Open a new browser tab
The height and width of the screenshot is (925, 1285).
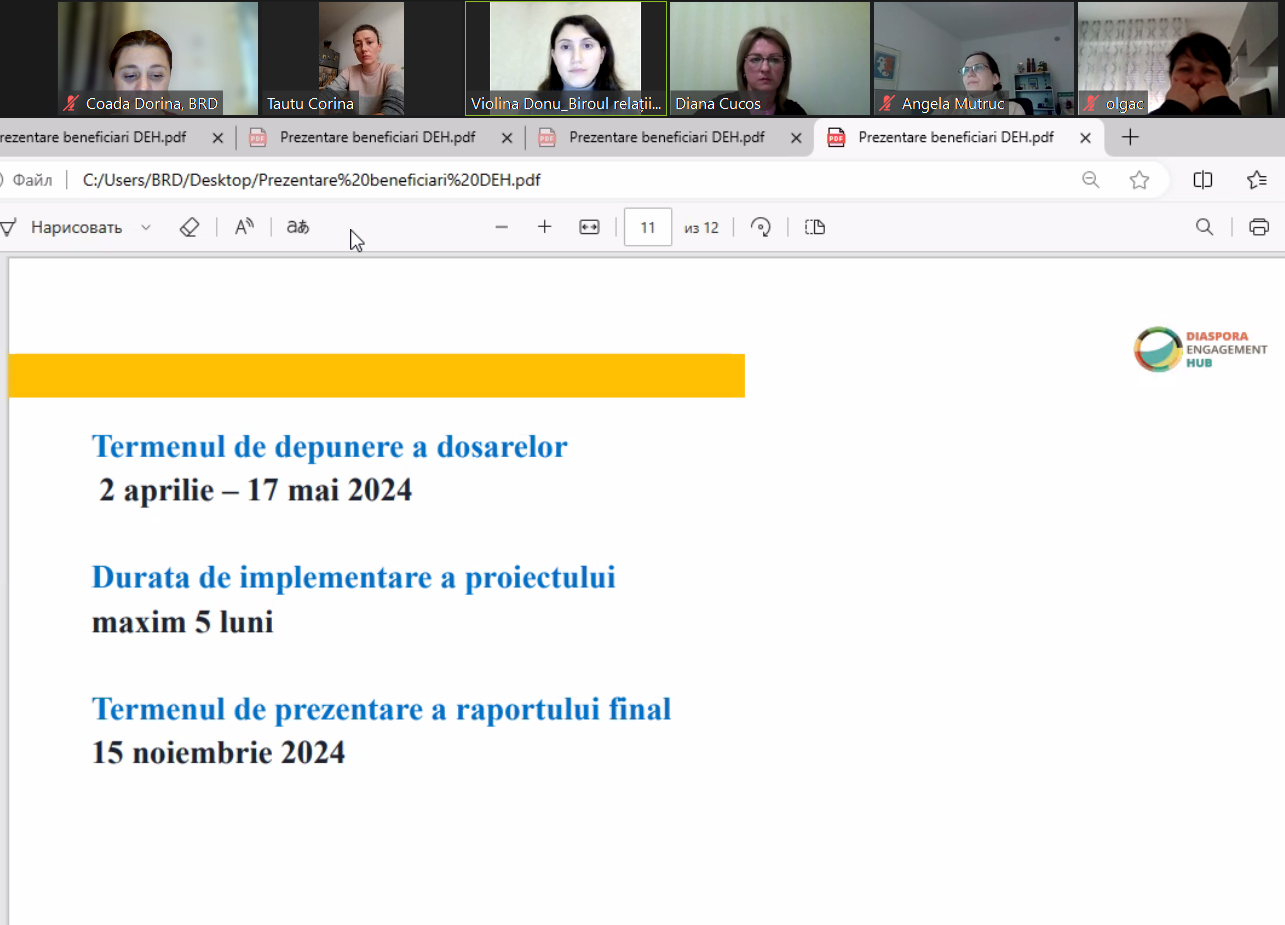(1130, 138)
